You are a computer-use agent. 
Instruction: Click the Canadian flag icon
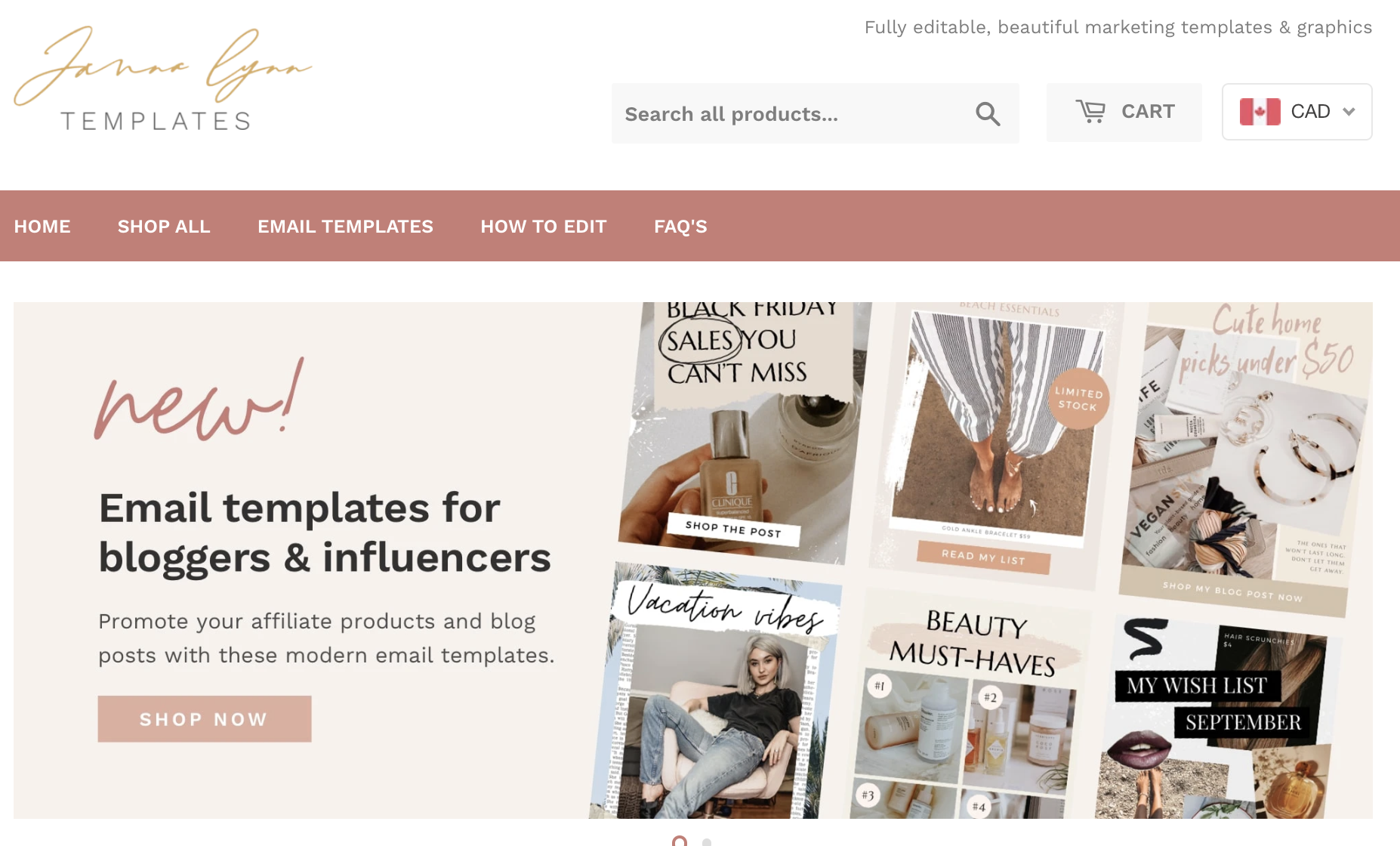1260,112
